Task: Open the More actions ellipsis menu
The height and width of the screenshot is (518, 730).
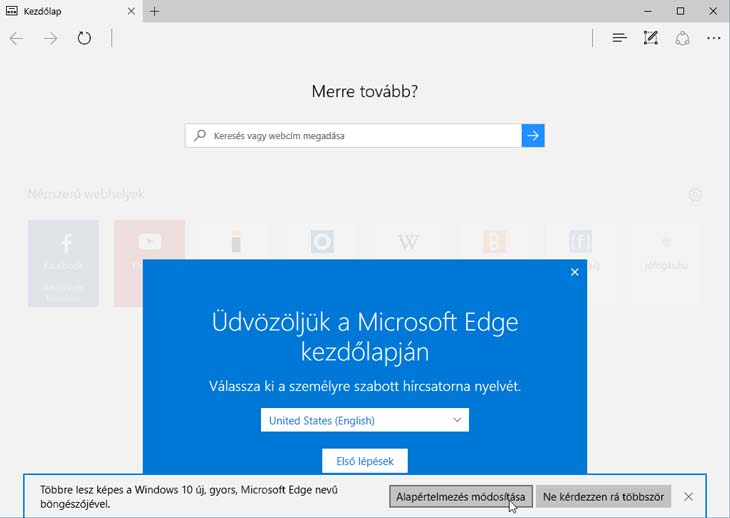Action: (x=713, y=38)
